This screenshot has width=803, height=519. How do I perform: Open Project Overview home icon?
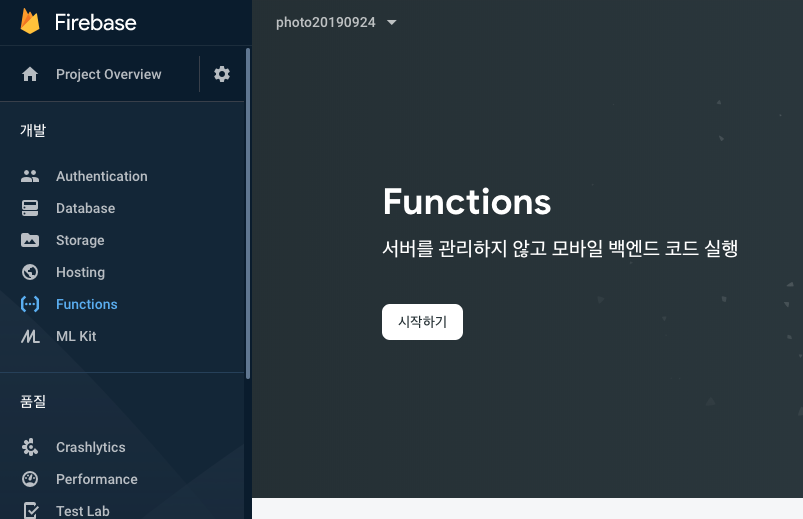pyautogui.click(x=30, y=74)
